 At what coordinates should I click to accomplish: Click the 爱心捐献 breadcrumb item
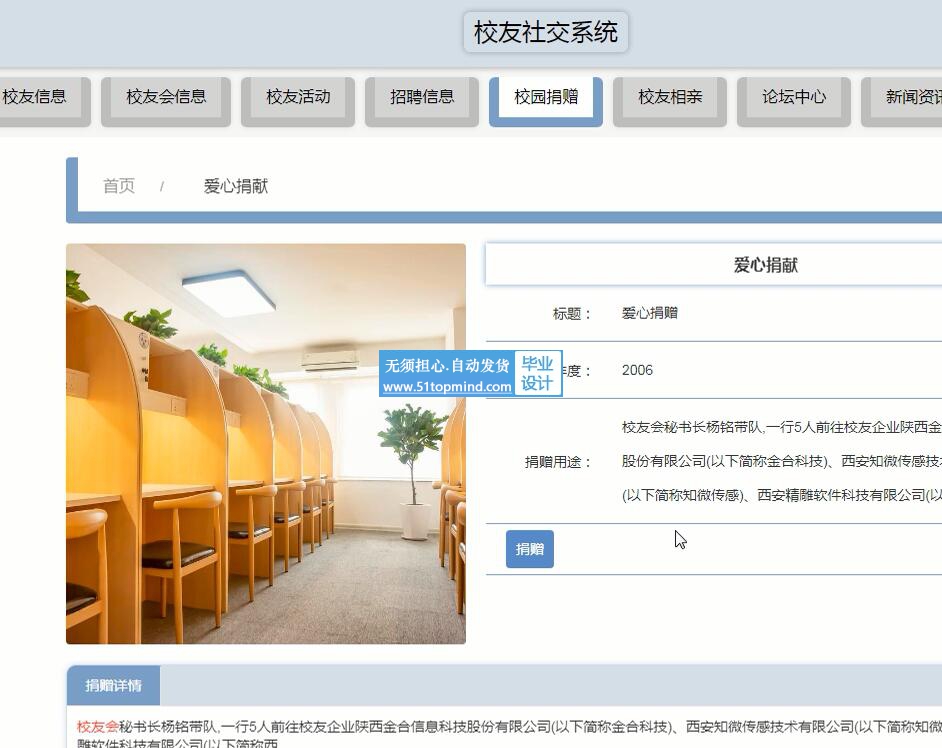[236, 186]
